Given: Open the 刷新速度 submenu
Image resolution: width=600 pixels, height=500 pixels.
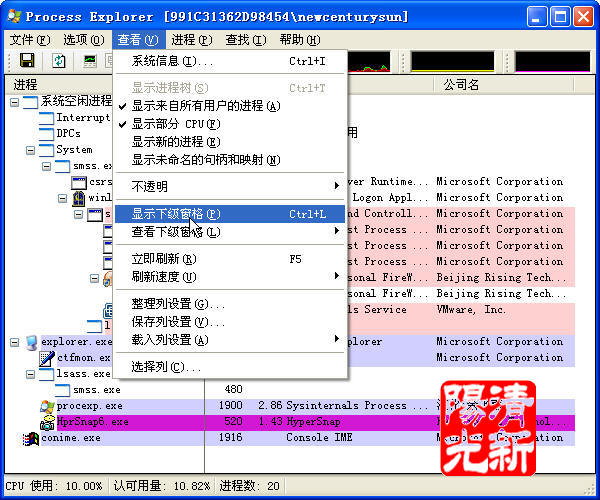Looking at the screenshot, I should pyautogui.click(x=231, y=277).
